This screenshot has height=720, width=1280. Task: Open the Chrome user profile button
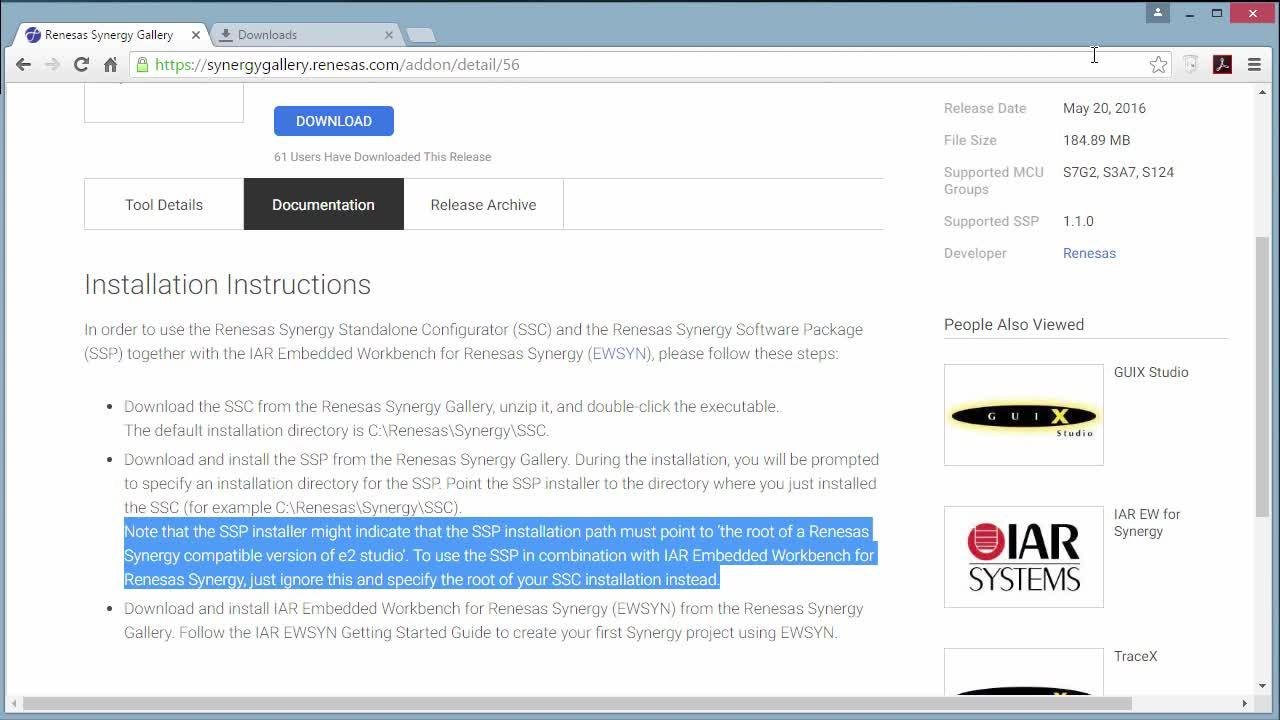click(x=1158, y=13)
